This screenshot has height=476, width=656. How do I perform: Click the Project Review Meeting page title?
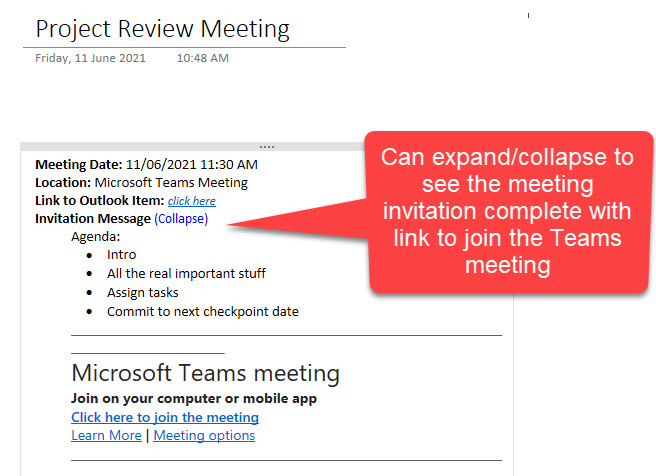click(162, 29)
